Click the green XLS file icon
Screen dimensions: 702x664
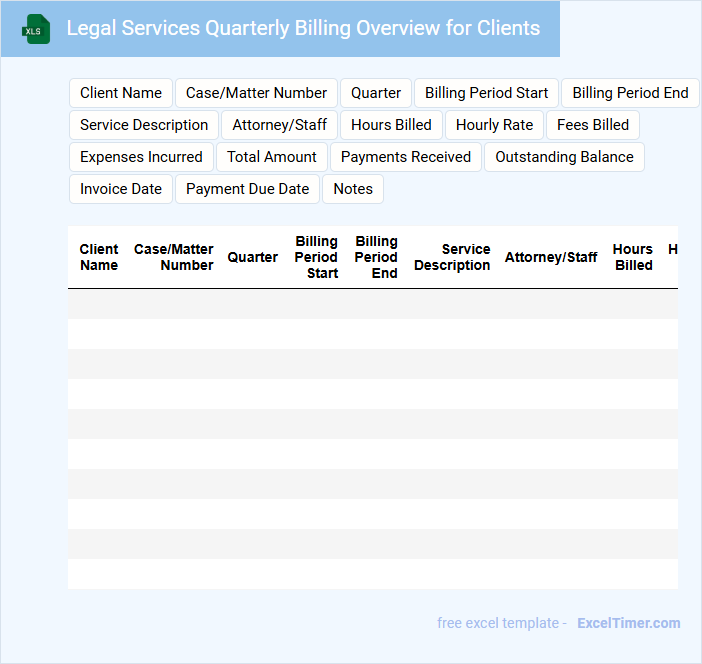click(36, 29)
